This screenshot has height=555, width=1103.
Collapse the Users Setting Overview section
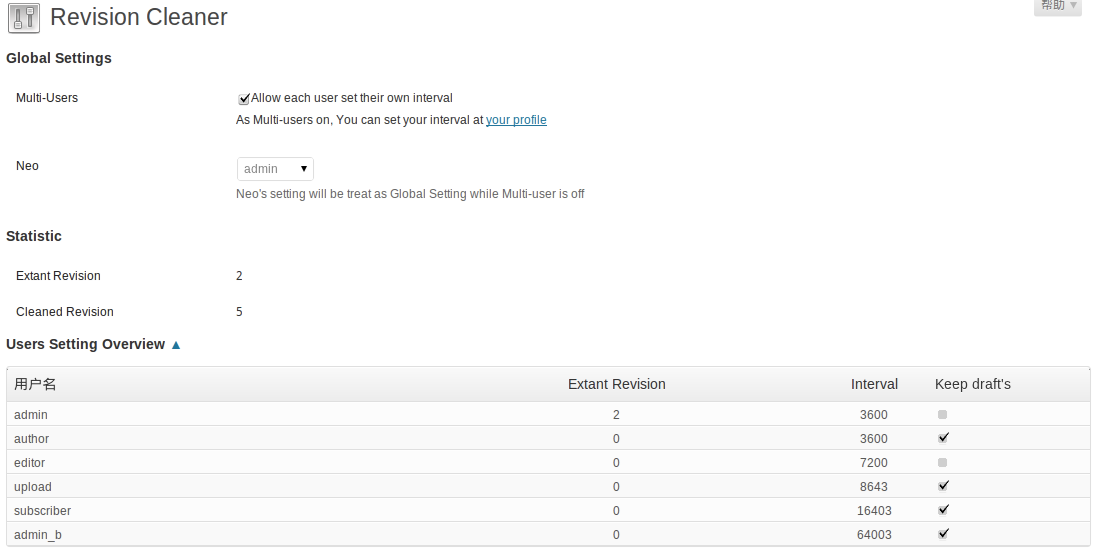(176, 345)
